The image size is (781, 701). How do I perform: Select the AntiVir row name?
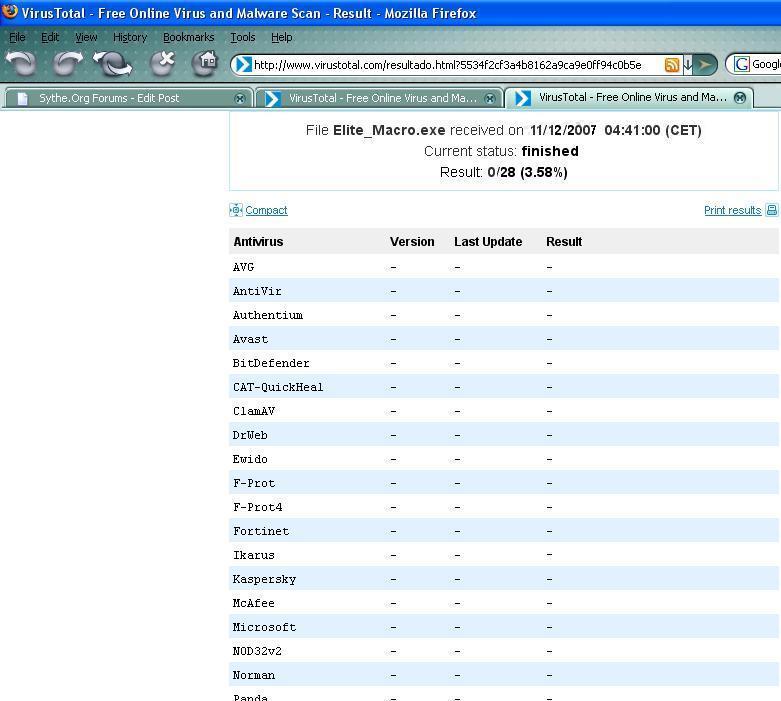pos(257,291)
